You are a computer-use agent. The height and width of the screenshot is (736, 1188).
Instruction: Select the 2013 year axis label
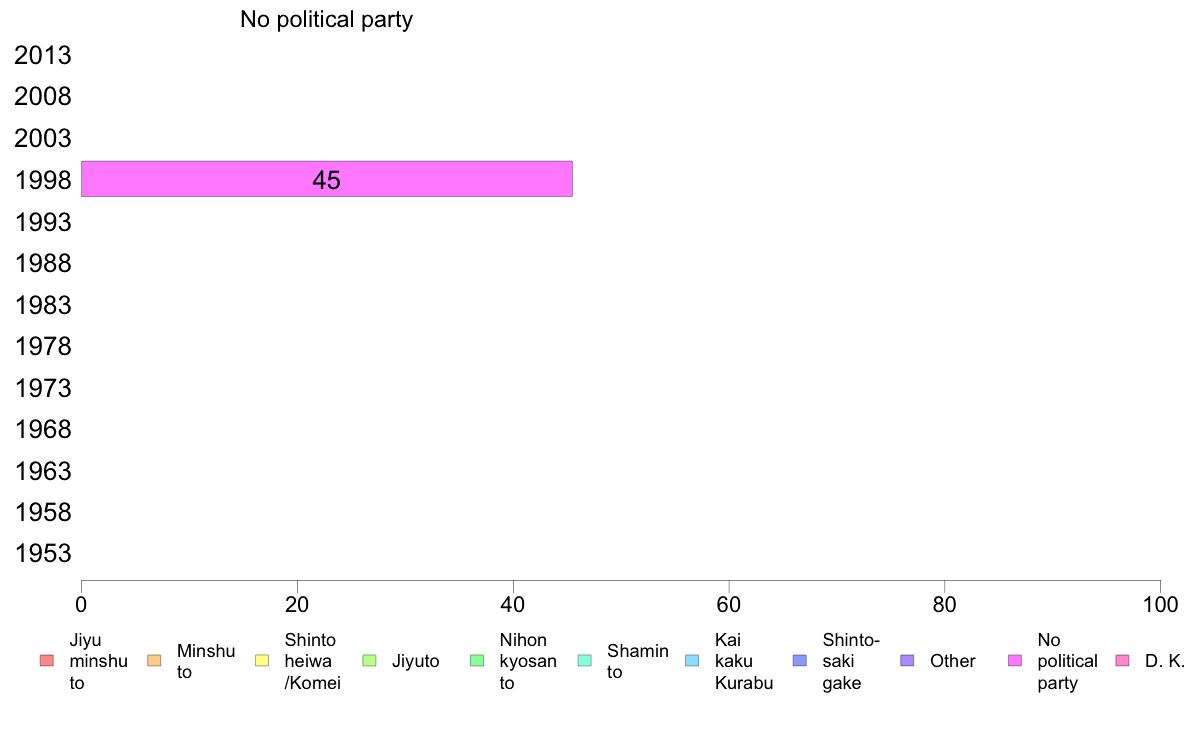(43, 55)
